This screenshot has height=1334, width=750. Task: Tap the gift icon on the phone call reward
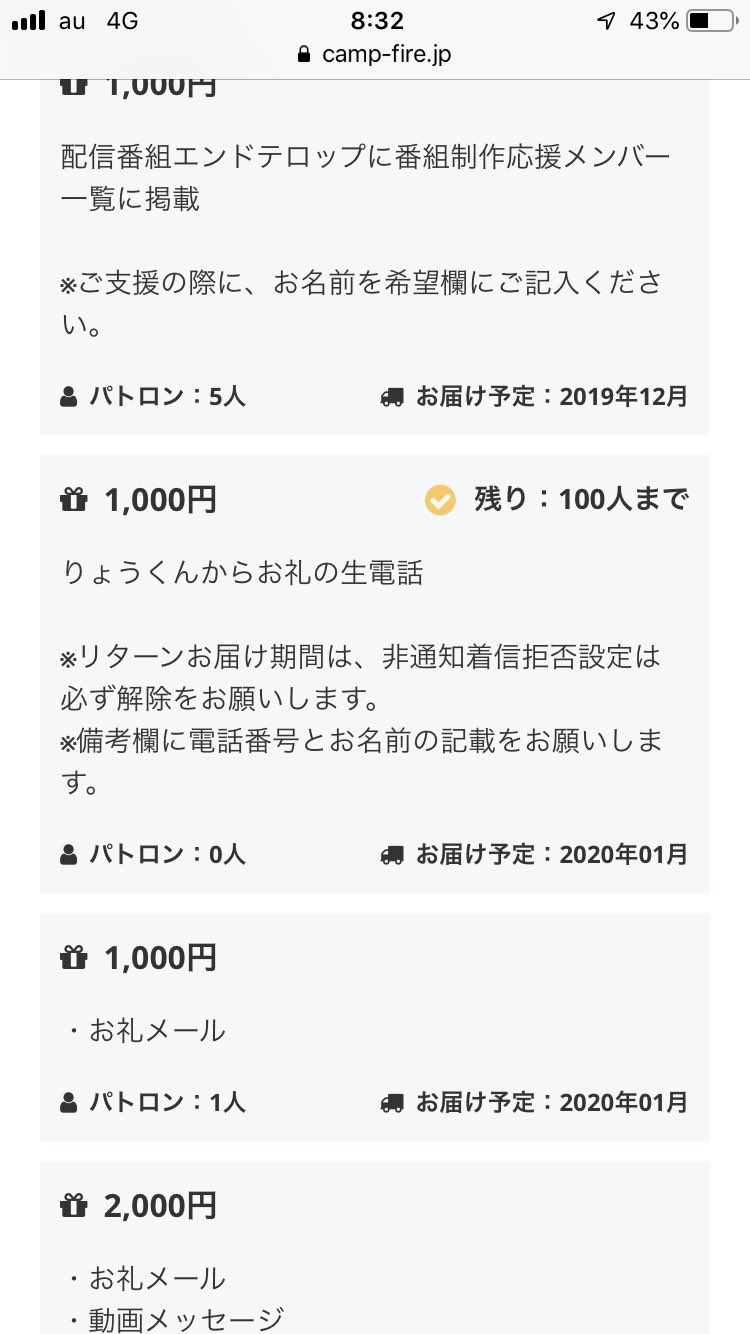[74, 500]
